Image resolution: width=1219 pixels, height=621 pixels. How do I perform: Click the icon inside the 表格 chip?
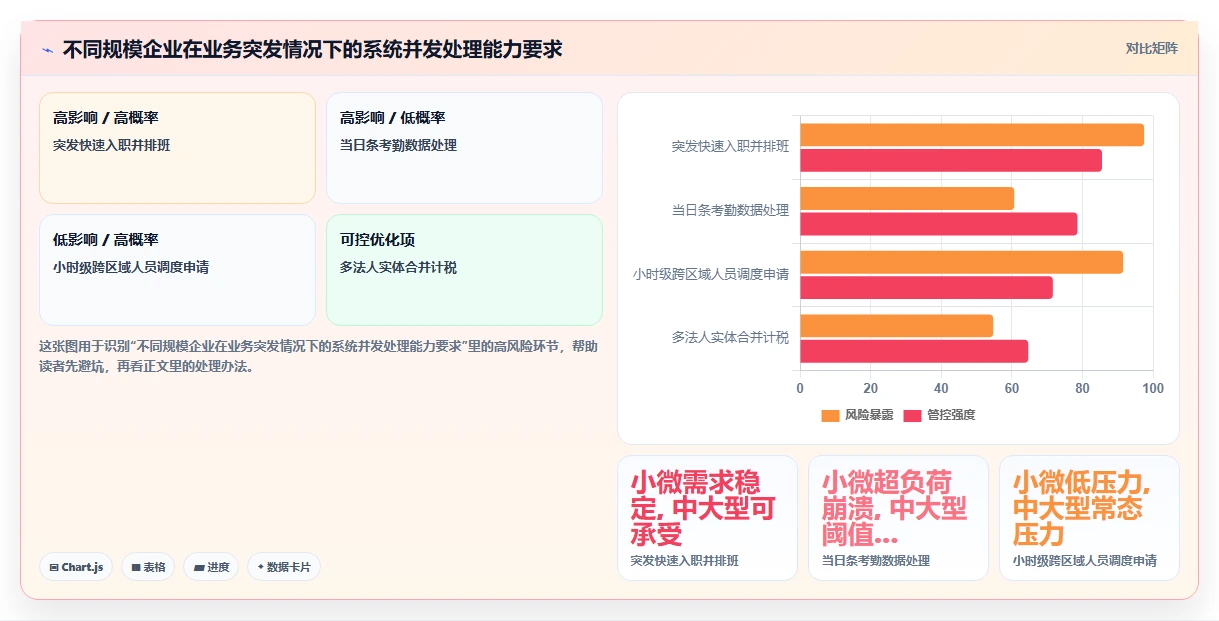(136, 567)
